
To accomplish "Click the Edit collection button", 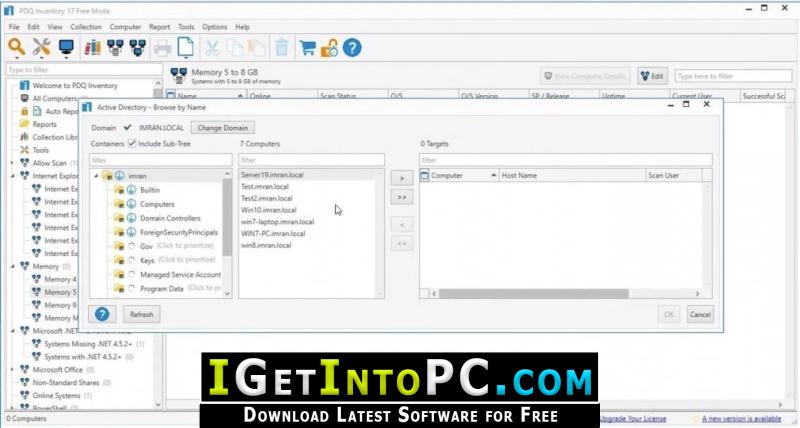I will coord(653,76).
